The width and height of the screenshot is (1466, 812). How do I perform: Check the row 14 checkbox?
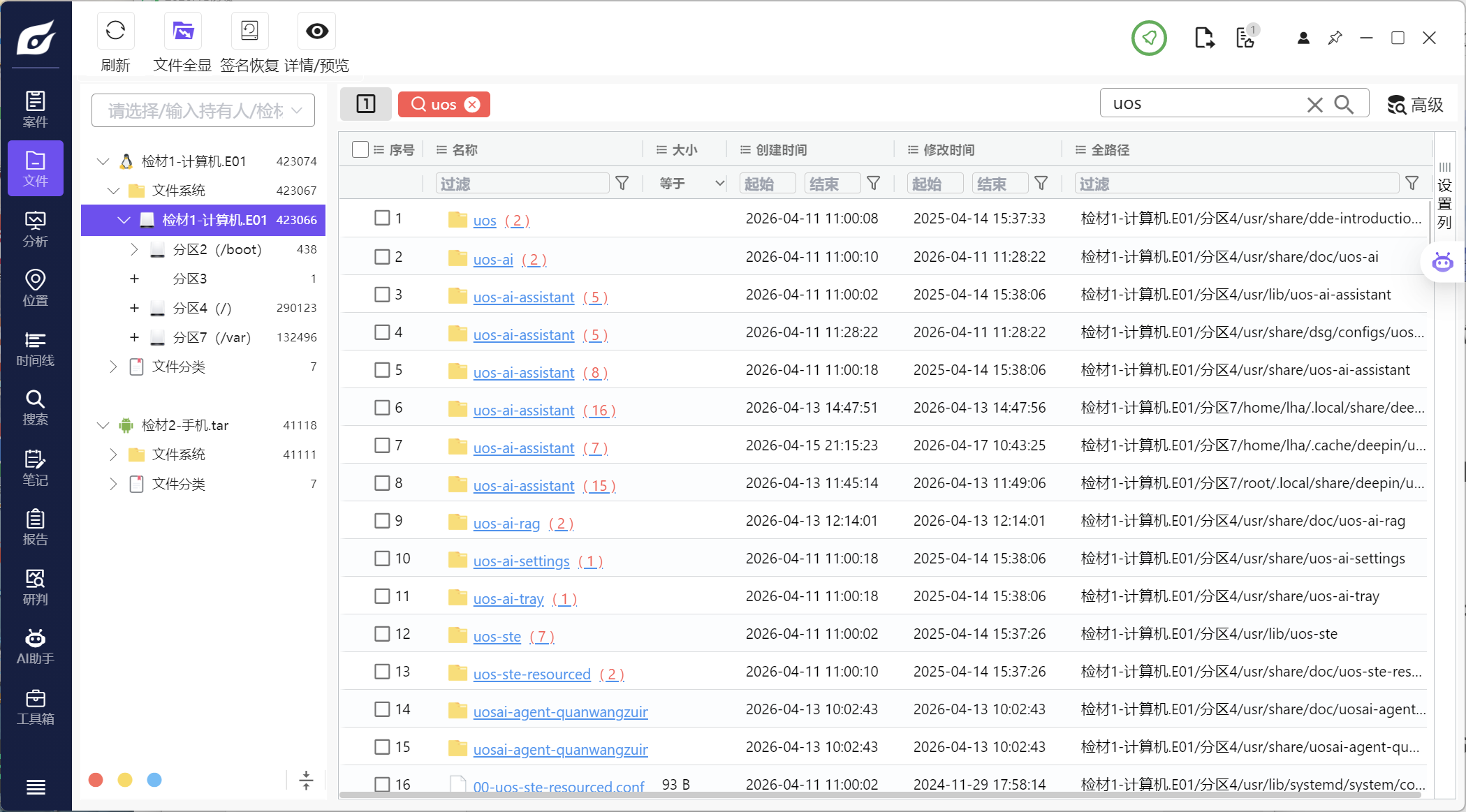click(382, 709)
